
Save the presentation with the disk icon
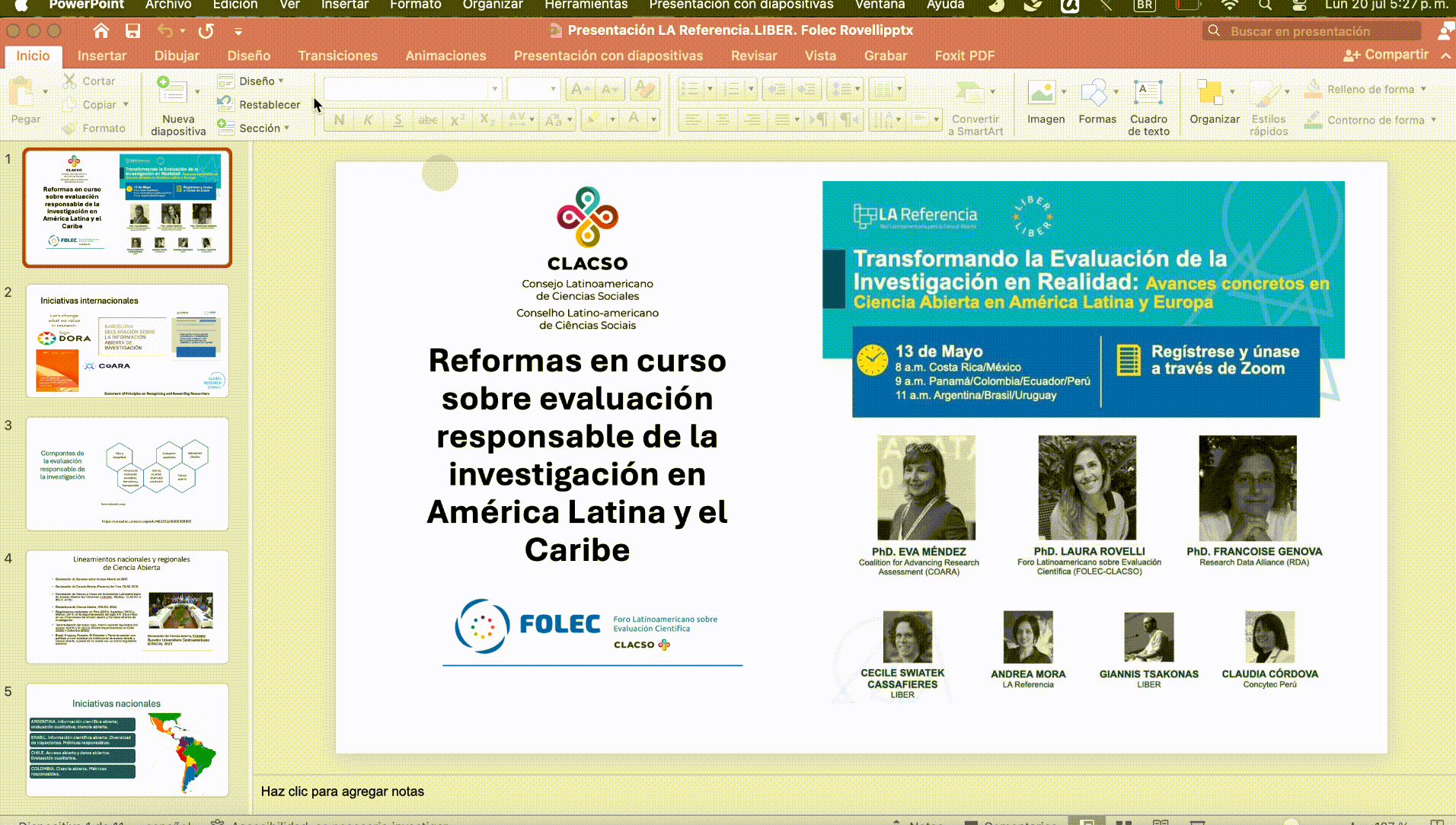(133, 31)
